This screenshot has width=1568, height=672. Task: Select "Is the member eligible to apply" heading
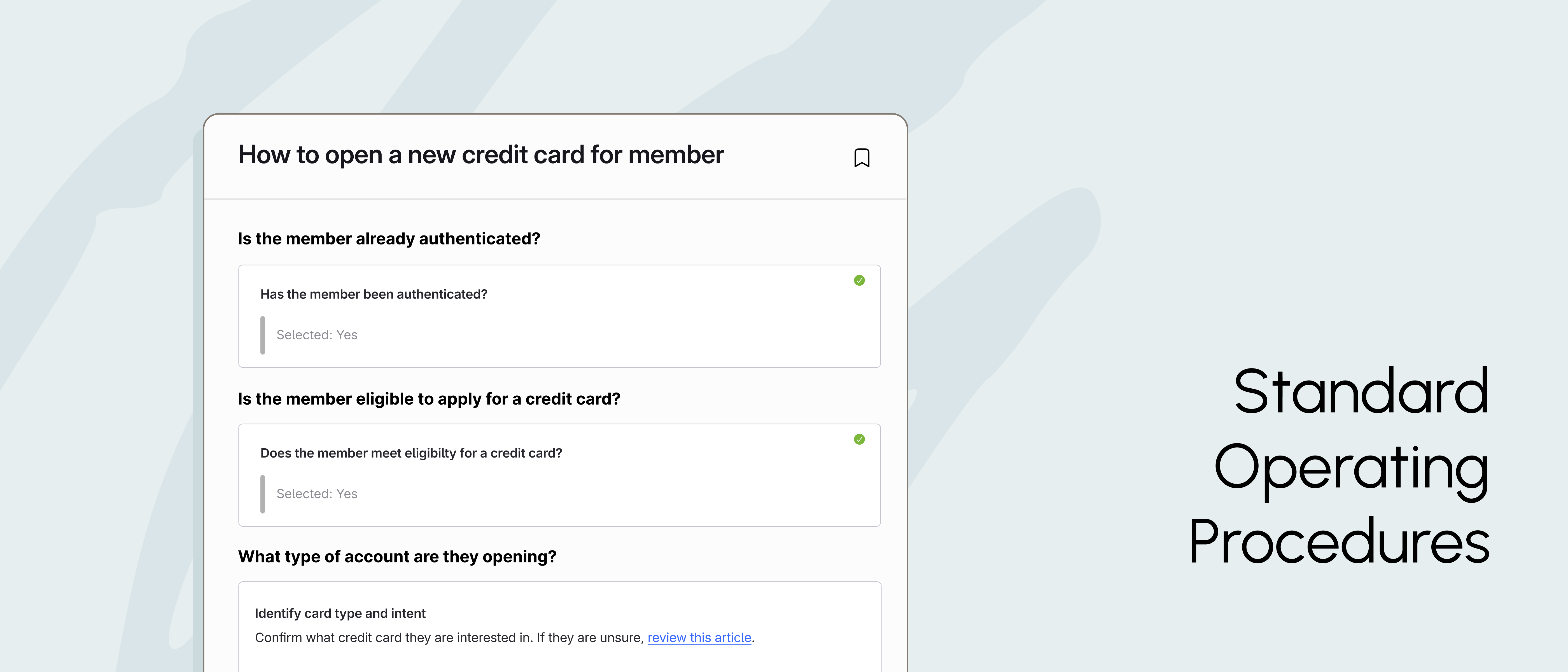tap(428, 399)
